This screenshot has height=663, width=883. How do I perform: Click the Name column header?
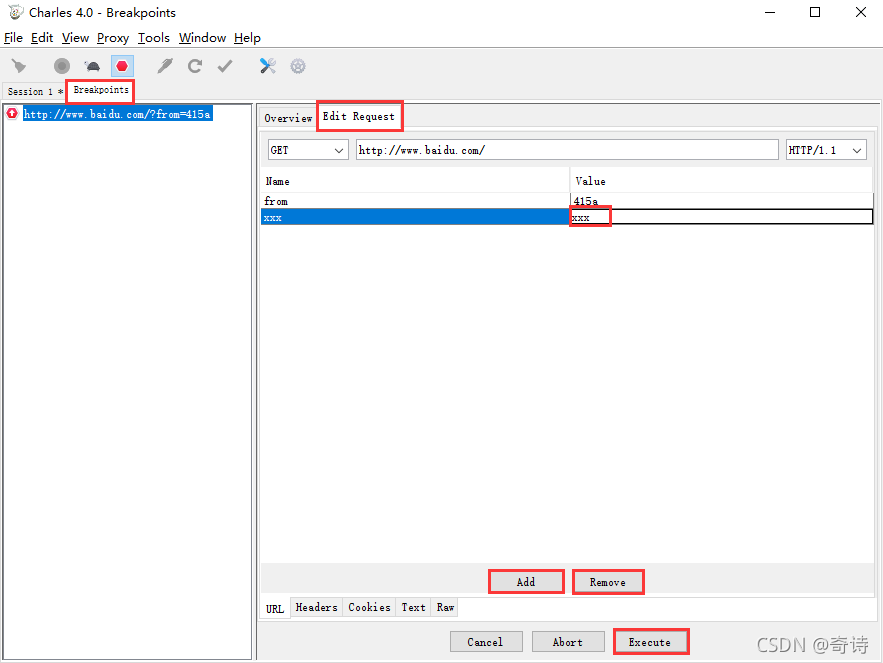point(415,181)
